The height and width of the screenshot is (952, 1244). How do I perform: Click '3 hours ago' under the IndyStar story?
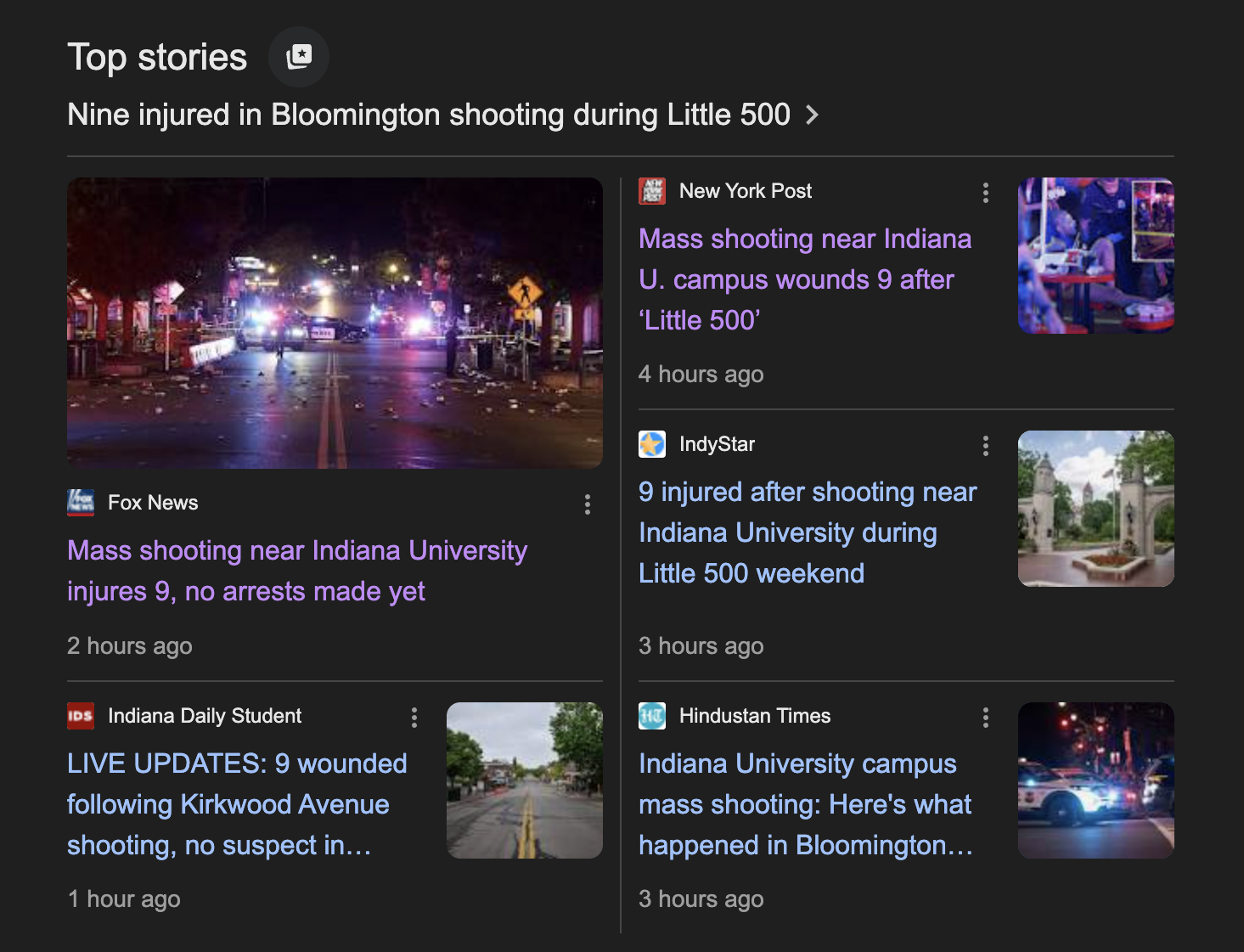701,646
